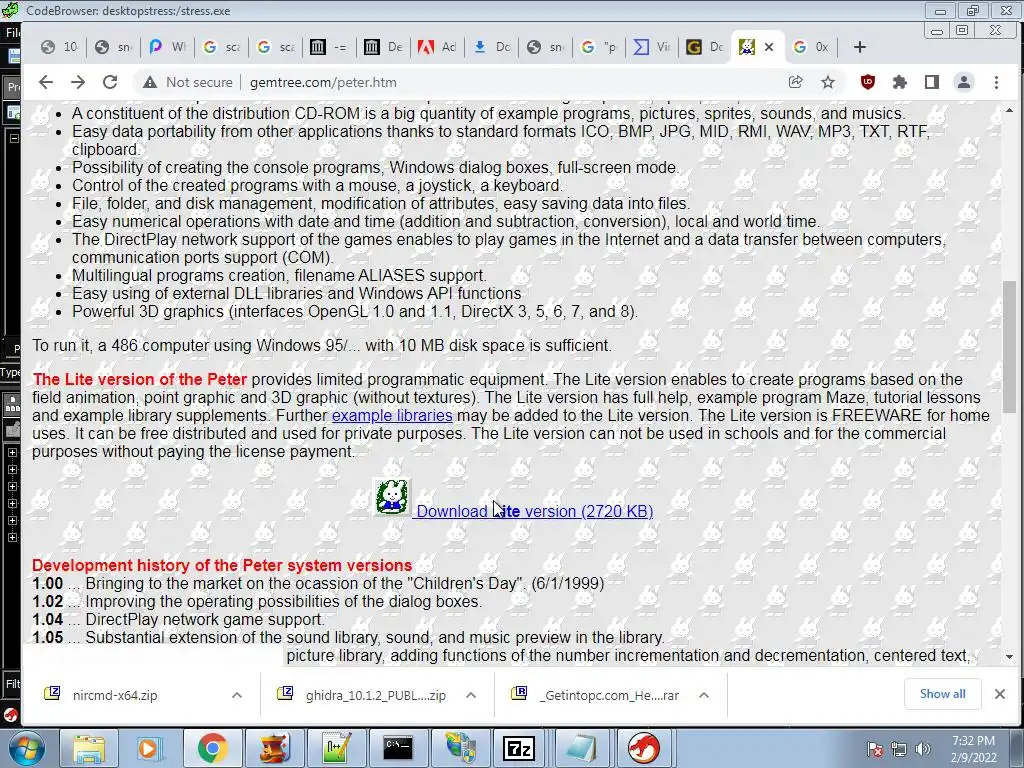The image size is (1024, 768).
Task: Switch to the PayPal-icon Wh tab
Action: (168, 47)
